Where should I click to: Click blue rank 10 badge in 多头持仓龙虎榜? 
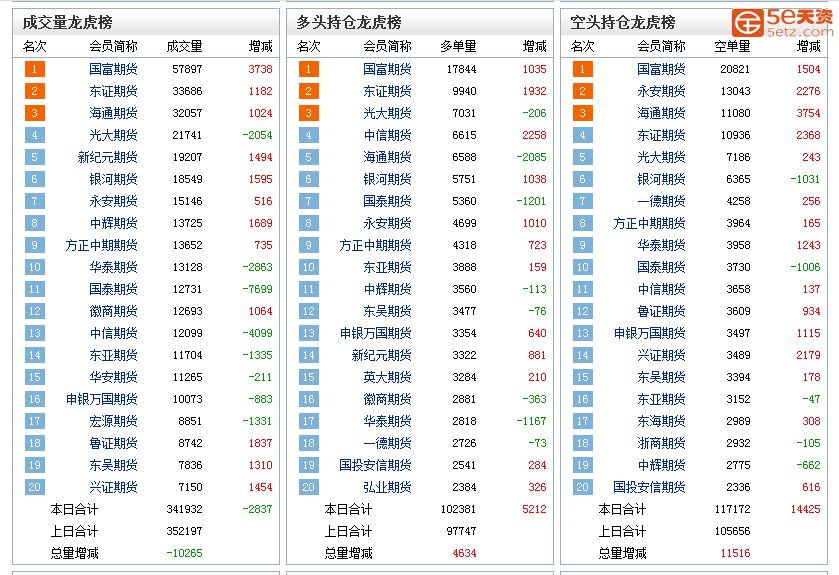(x=309, y=267)
